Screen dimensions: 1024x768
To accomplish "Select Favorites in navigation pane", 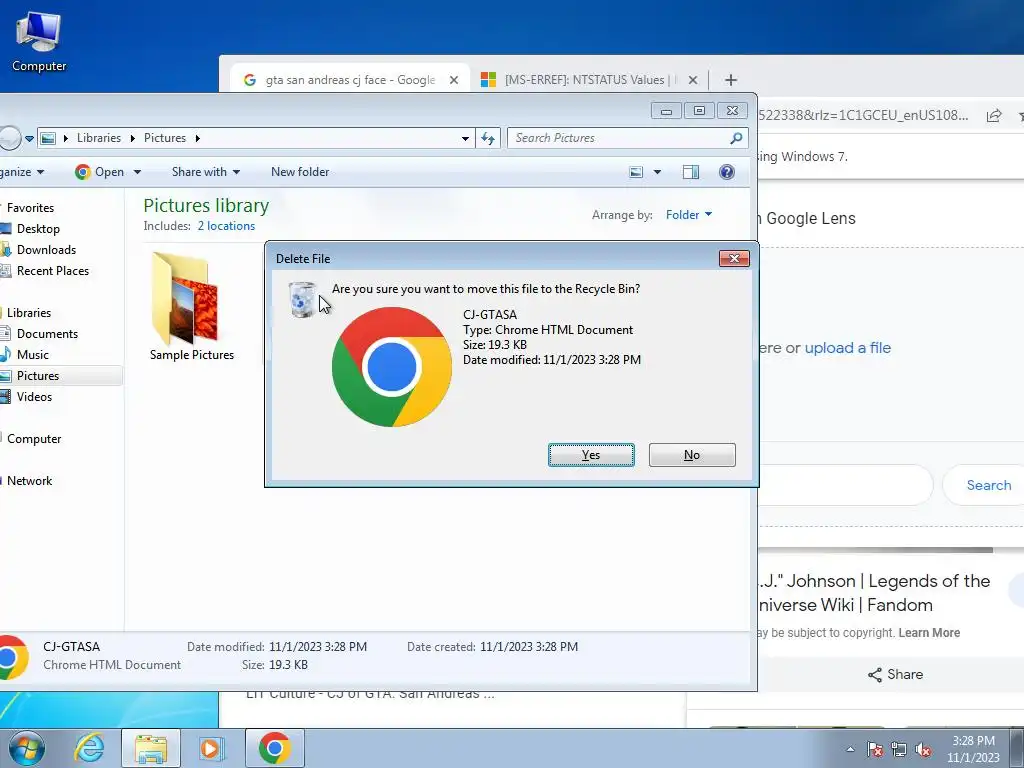I will click(30, 208).
